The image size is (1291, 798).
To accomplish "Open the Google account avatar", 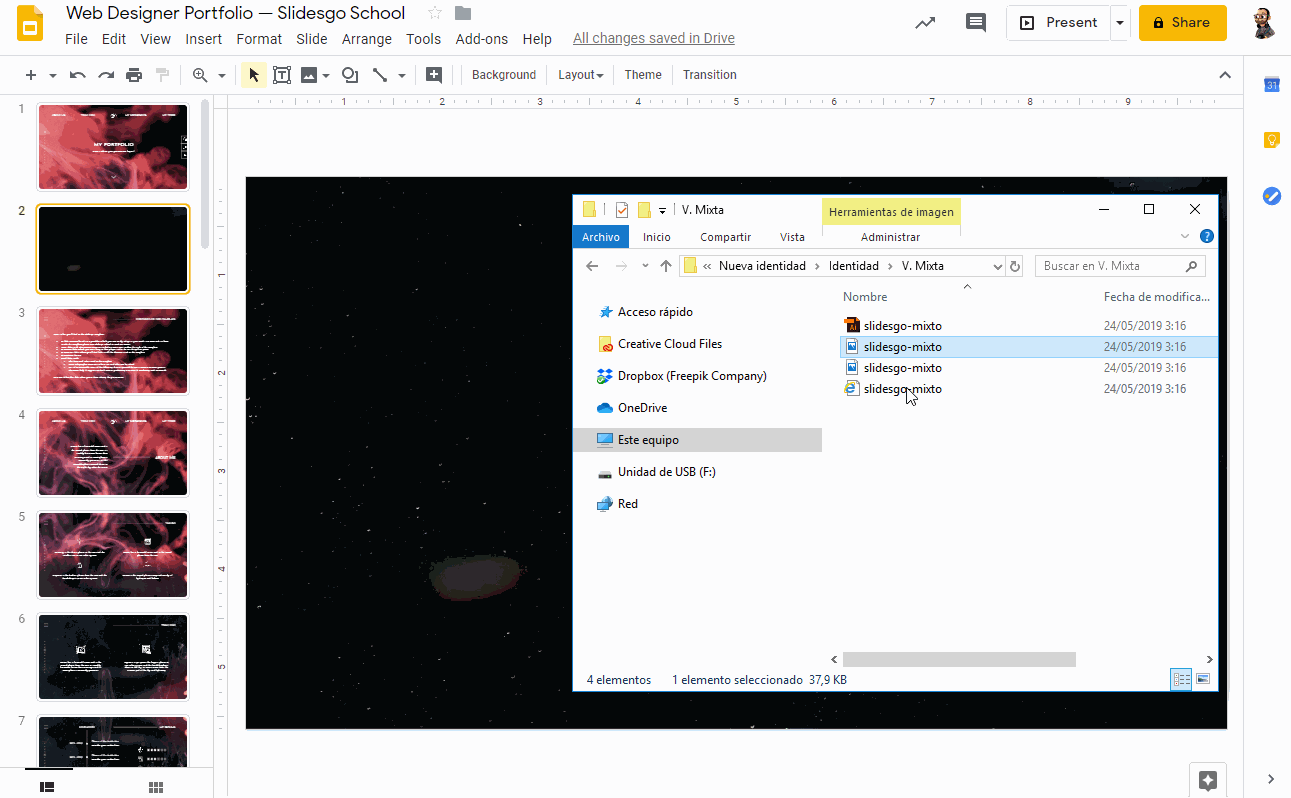I will pyautogui.click(x=1264, y=23).
